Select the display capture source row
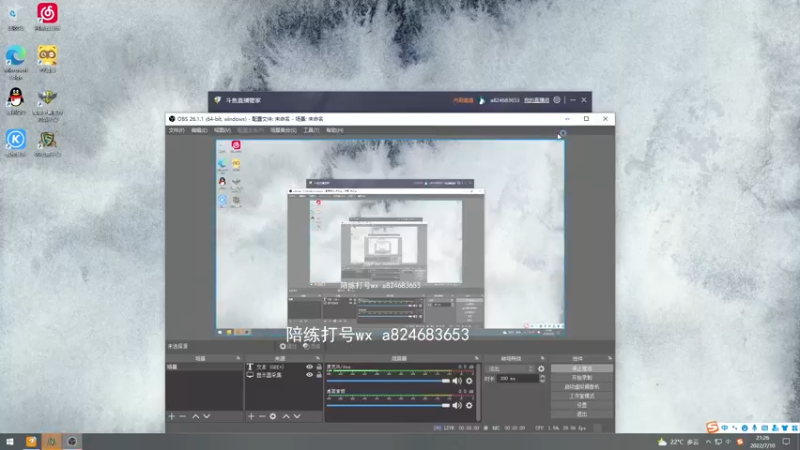The height and width of the screenshot is (450, 800). coord(283,375)
